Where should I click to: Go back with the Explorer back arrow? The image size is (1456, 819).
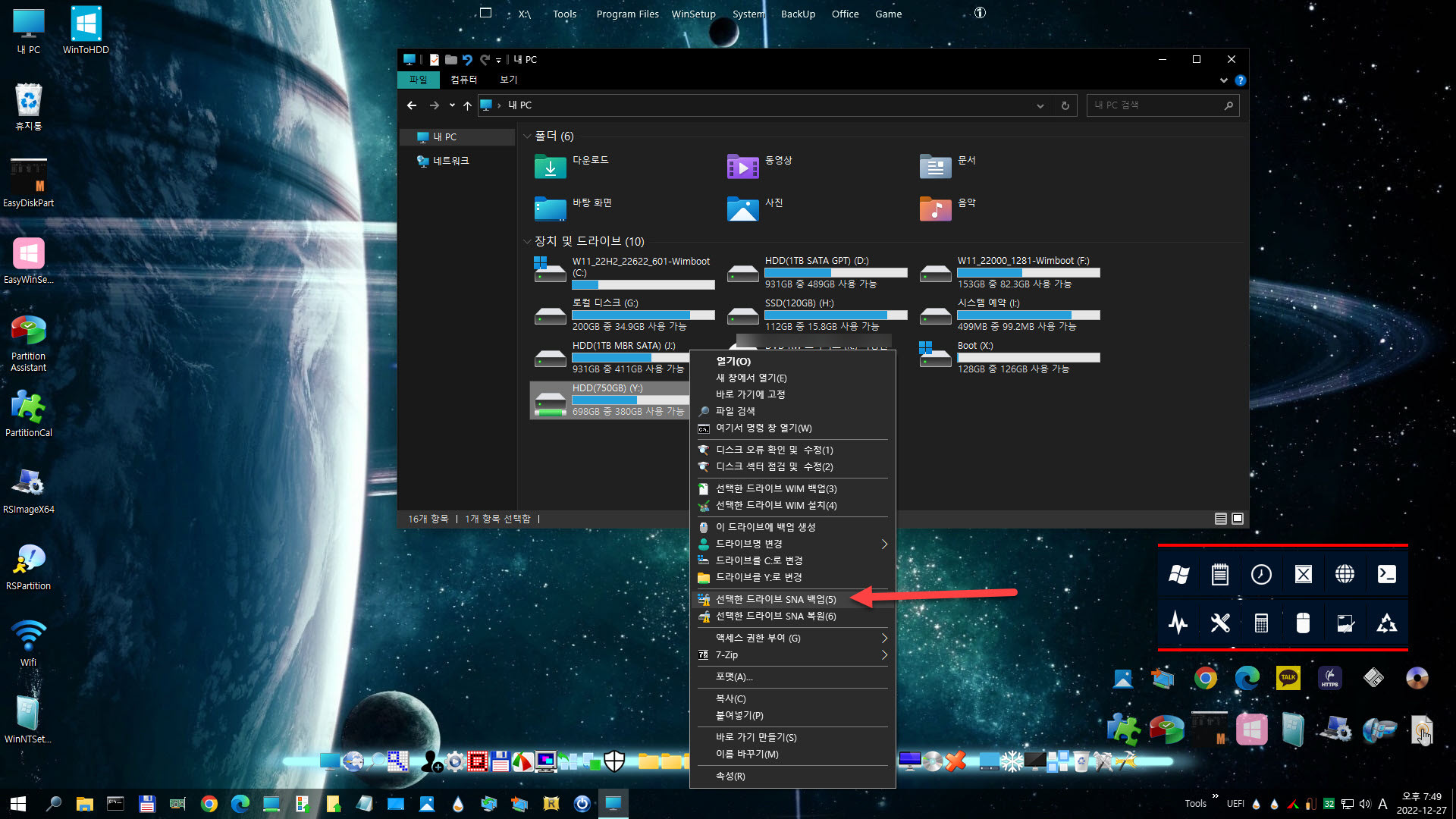click(412, 105)
